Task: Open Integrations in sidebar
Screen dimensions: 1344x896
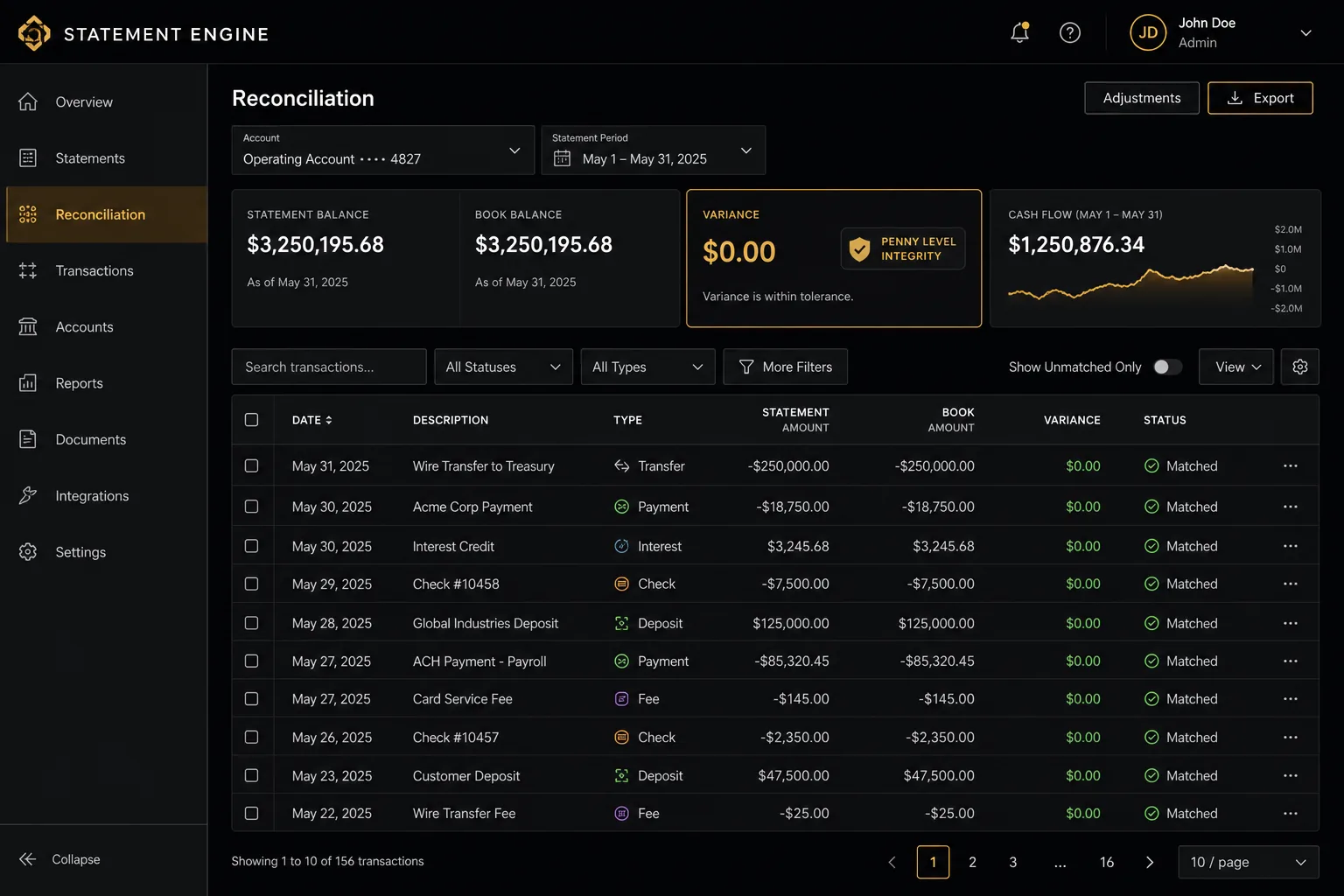Action: tap(104, 496)
